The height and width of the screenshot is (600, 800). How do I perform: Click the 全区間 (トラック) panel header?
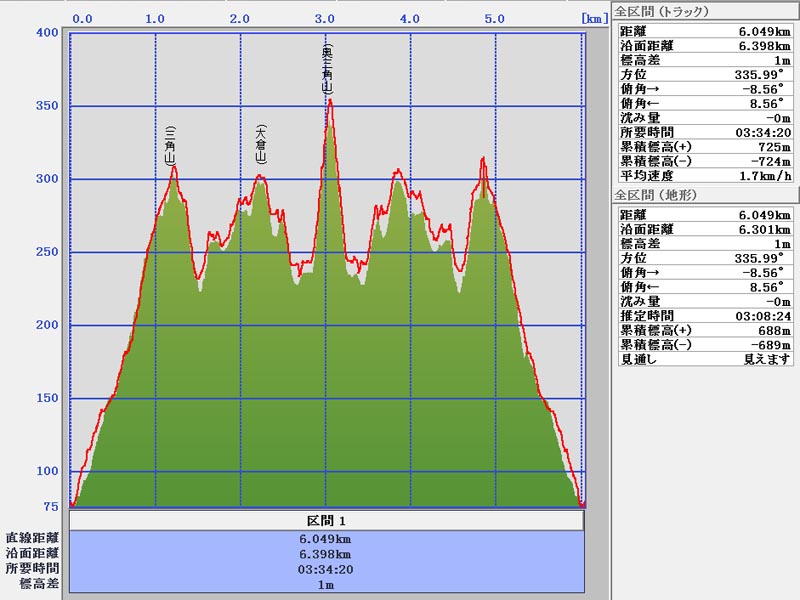[662, 12]
